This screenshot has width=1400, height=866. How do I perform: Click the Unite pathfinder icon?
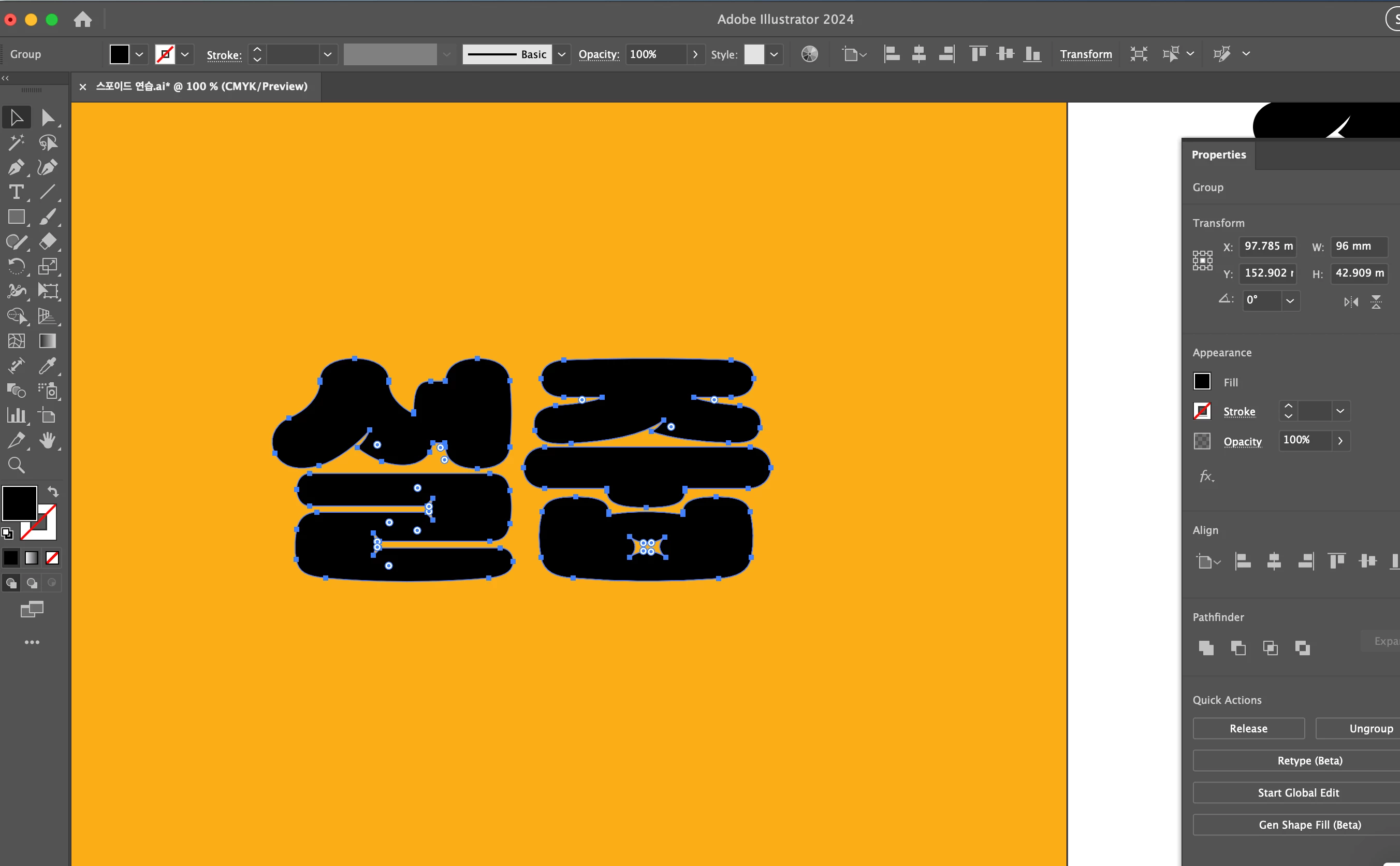(1206, 648)
